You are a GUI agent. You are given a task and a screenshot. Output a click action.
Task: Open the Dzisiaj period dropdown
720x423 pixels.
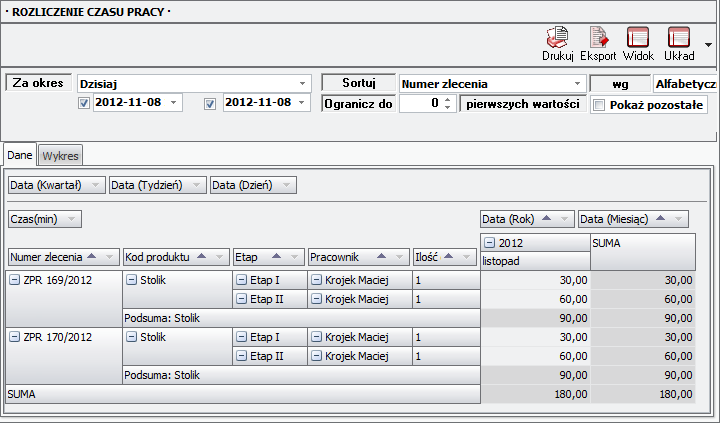302,84
